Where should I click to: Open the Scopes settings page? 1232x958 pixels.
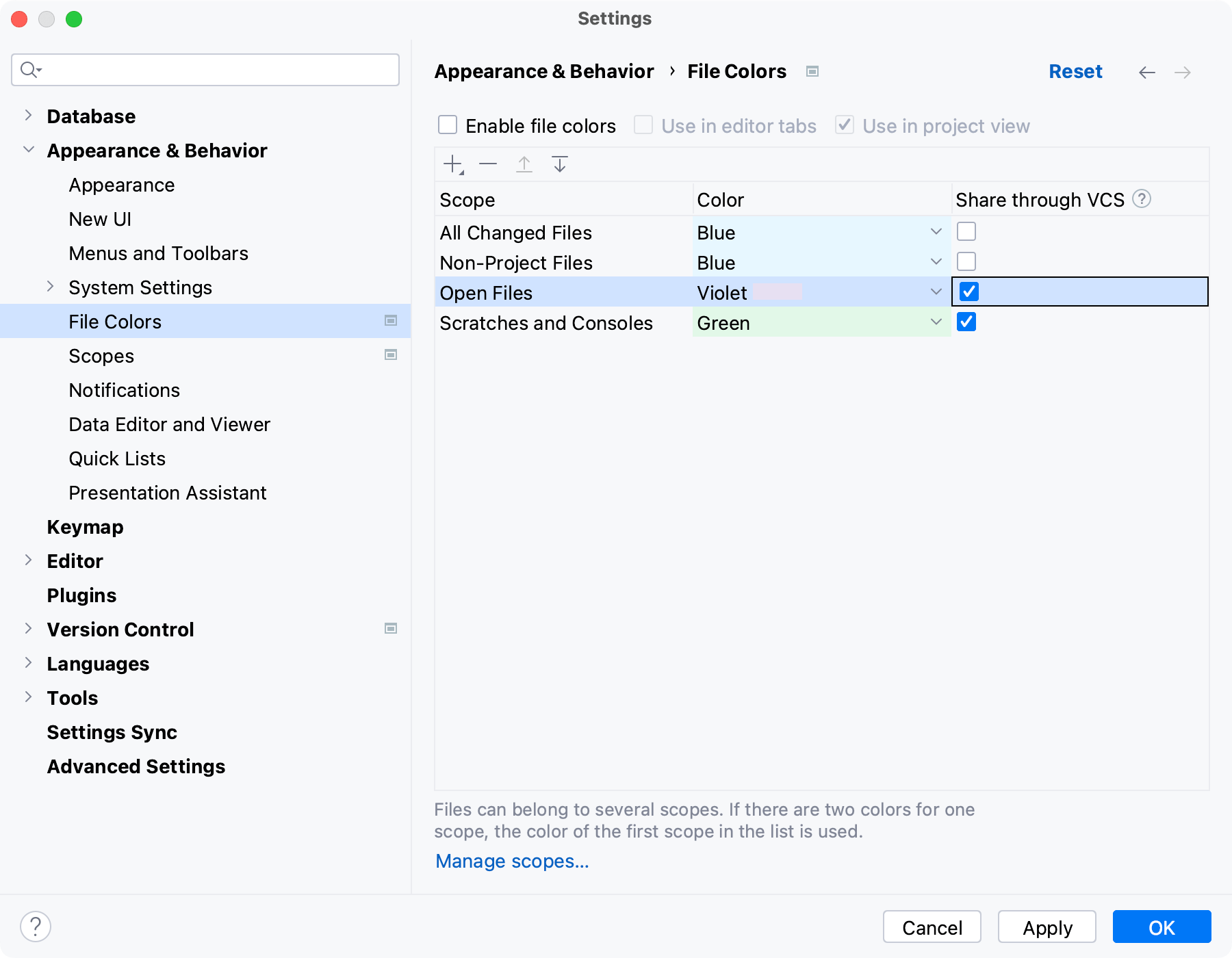[101, 356]
